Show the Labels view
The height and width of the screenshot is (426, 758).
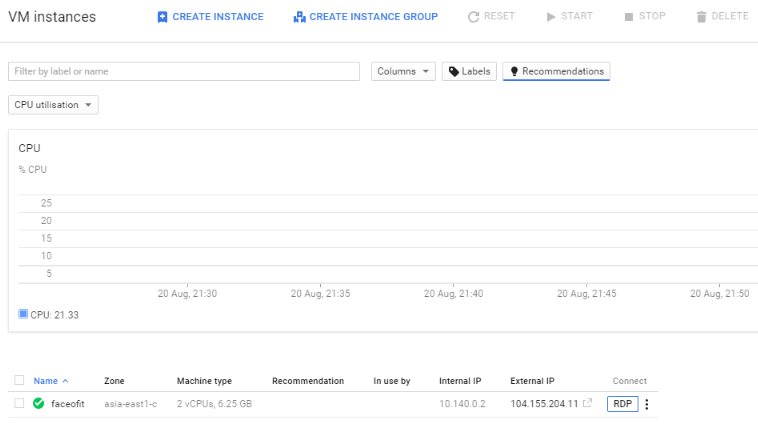(x=469, y=72)
